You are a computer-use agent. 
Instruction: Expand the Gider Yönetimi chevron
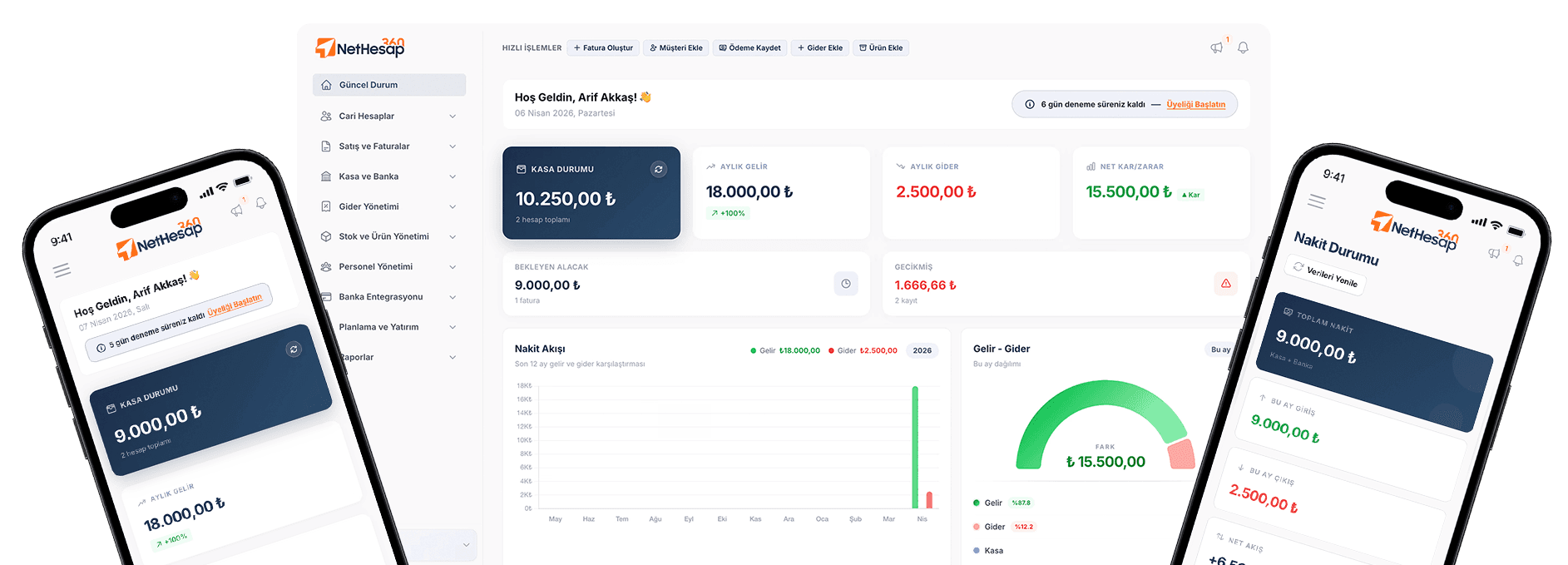tap(453, 206)
